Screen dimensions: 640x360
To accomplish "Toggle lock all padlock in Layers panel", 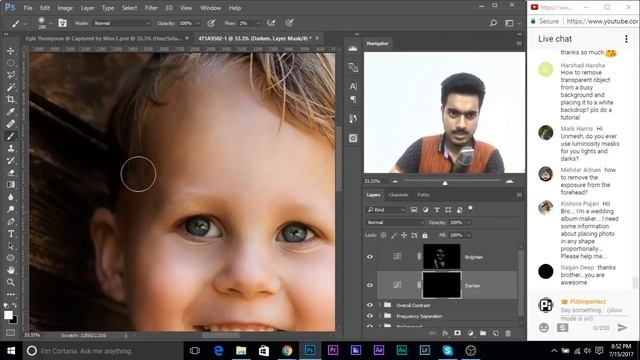I will (425, 236).
